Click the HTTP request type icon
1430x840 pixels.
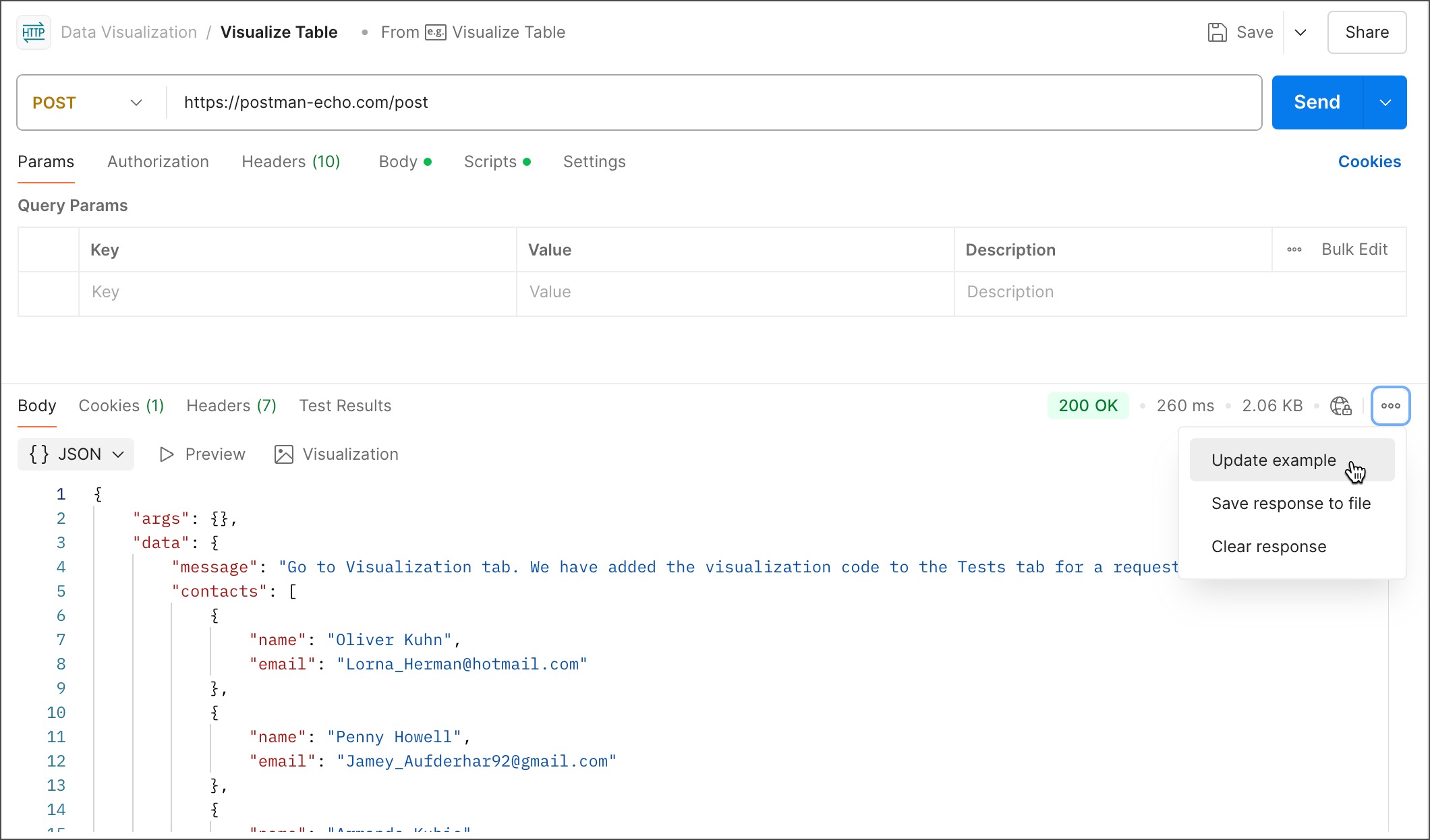coord(33,32)
